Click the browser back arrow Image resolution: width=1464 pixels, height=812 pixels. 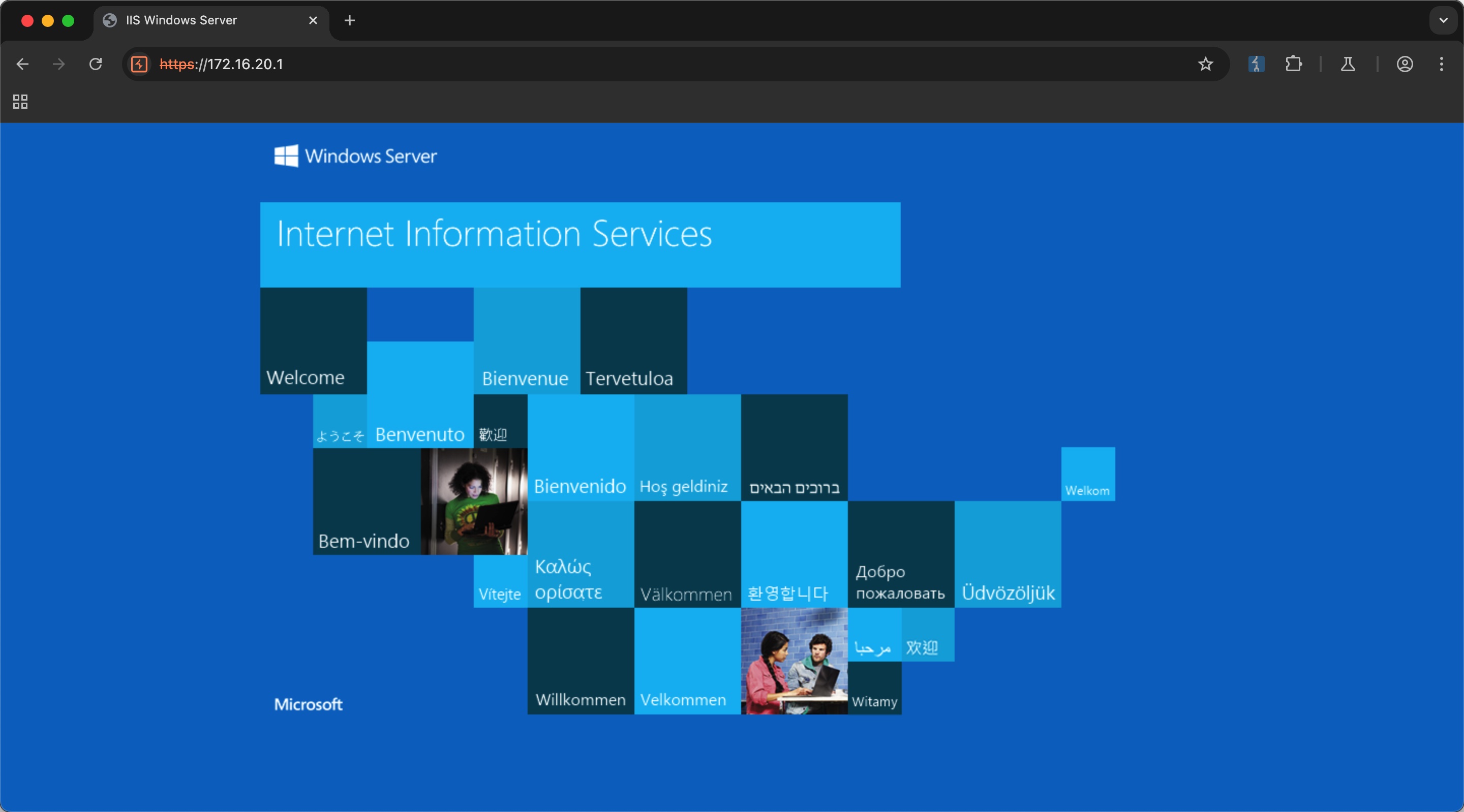[x=23, y=64]
